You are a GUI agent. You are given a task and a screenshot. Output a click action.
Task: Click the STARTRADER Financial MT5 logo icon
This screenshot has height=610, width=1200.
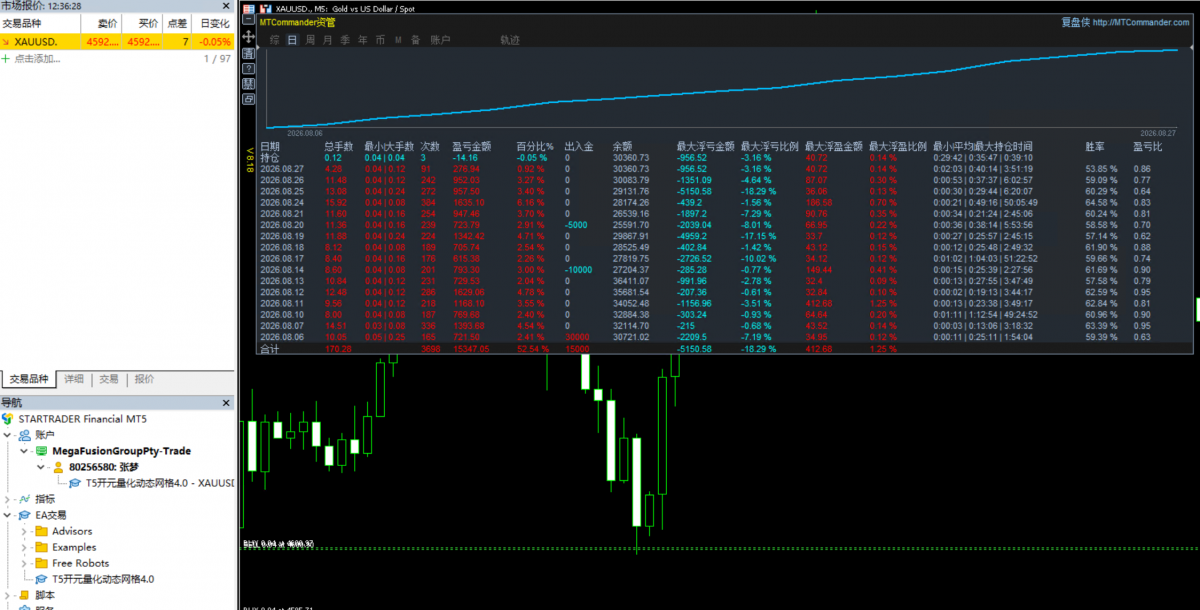(x=7, y=419)
